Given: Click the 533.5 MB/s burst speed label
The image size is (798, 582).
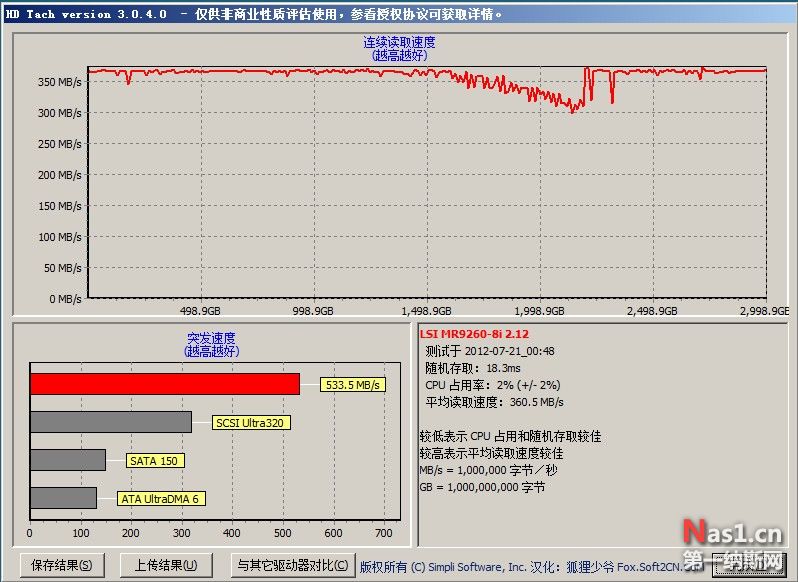Looking at the screenshot, I should click(353, 385).
